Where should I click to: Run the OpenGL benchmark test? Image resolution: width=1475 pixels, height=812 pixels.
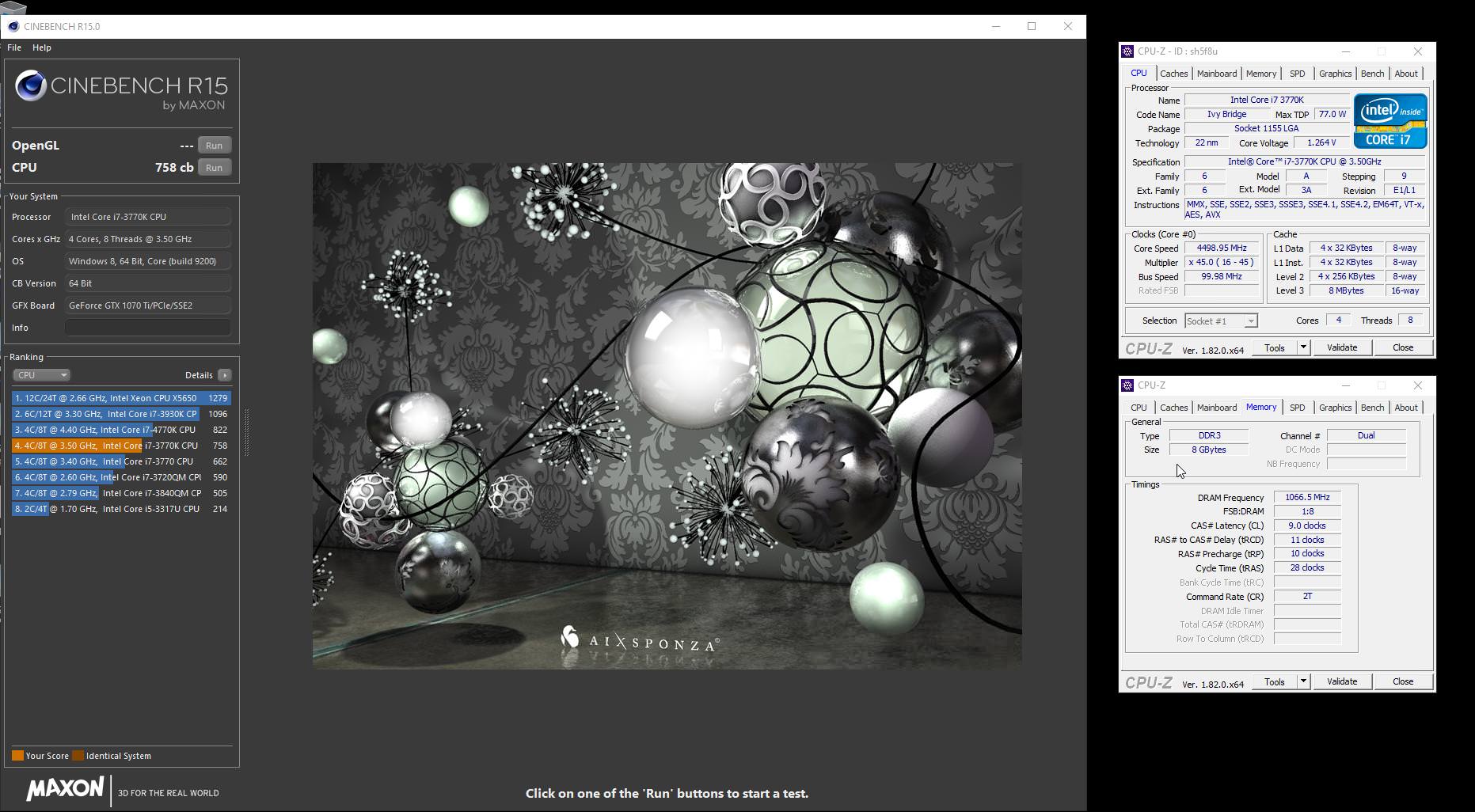point(214,146)
